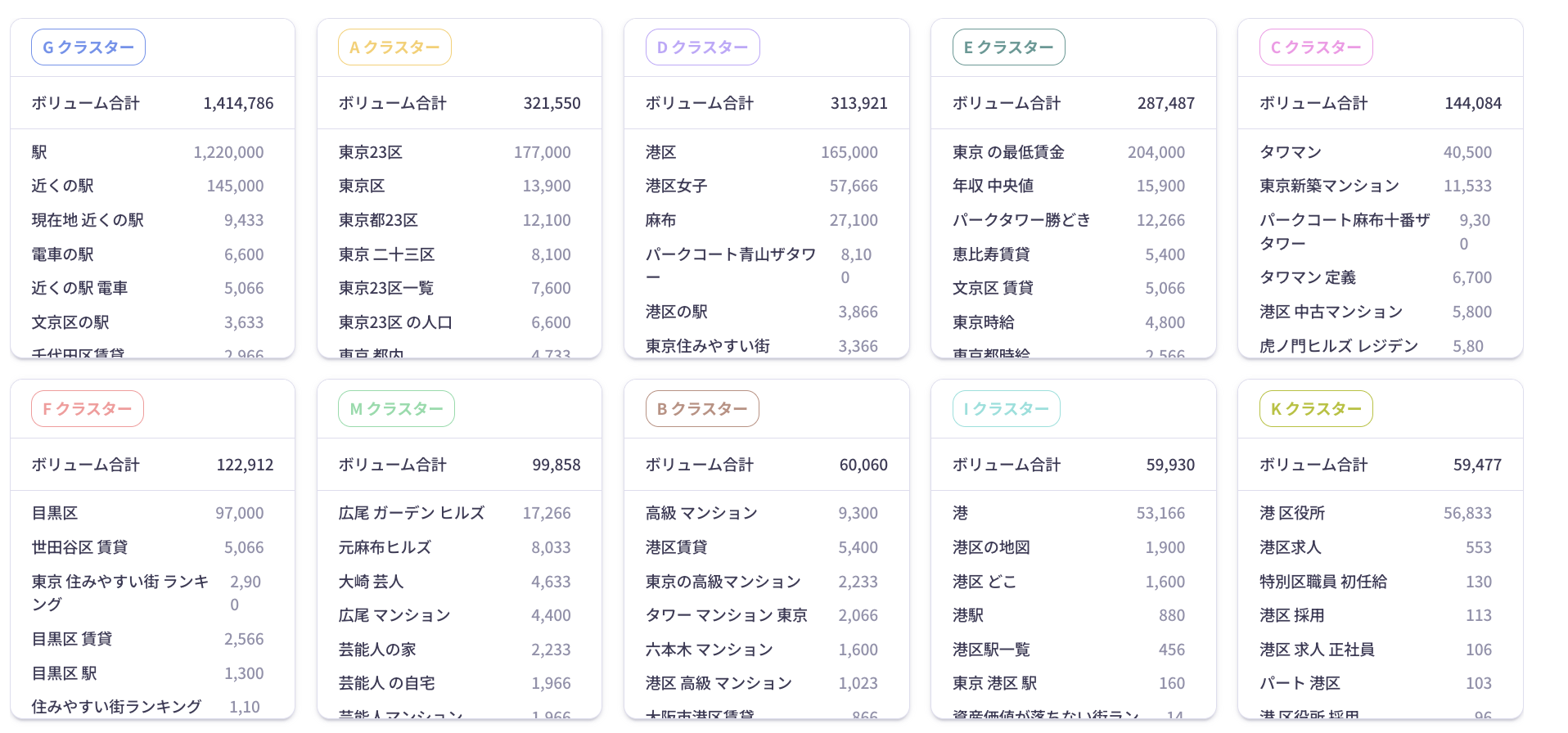Image resolution: width=1568 pixels, height=733 pixels.
Task: Select 世田谷区 賃貸 keyword row
Action: (x=79, y=547)
